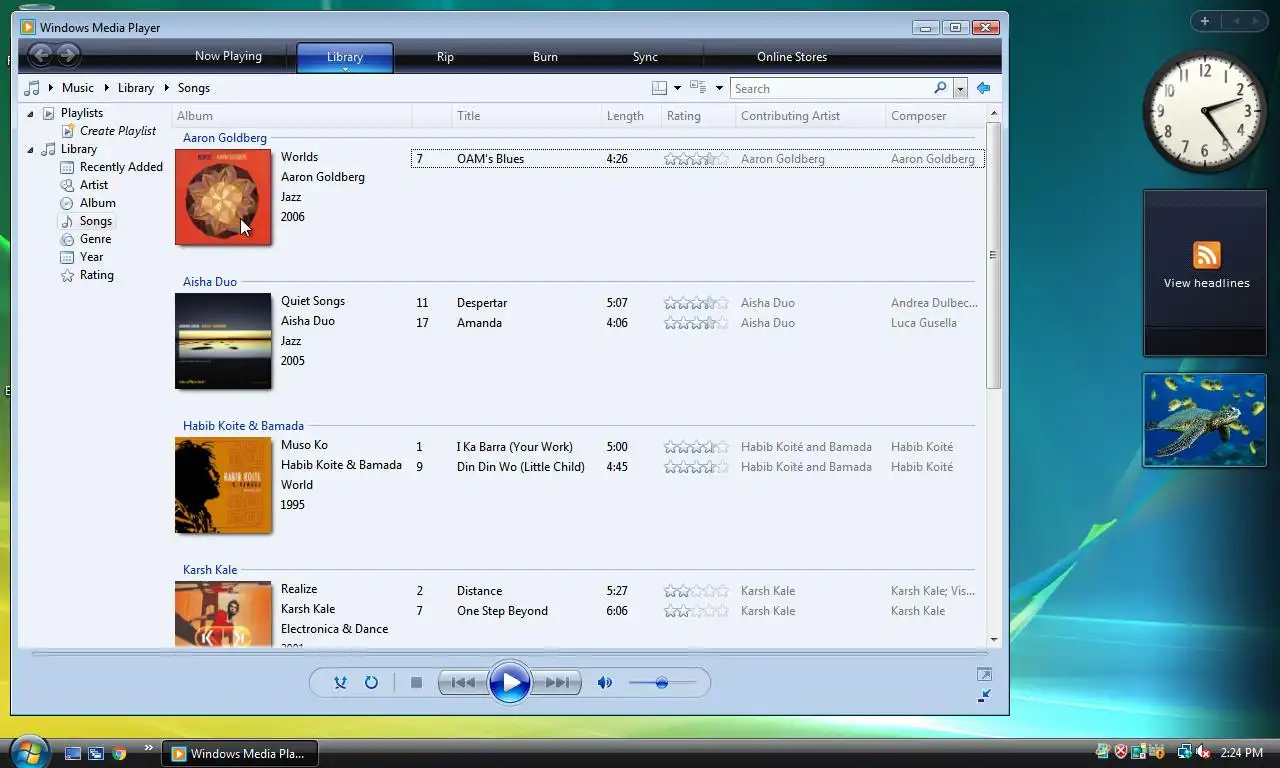The image size is (1280, 768).
Task: Switch to full screen view
Action: (984, 675)
